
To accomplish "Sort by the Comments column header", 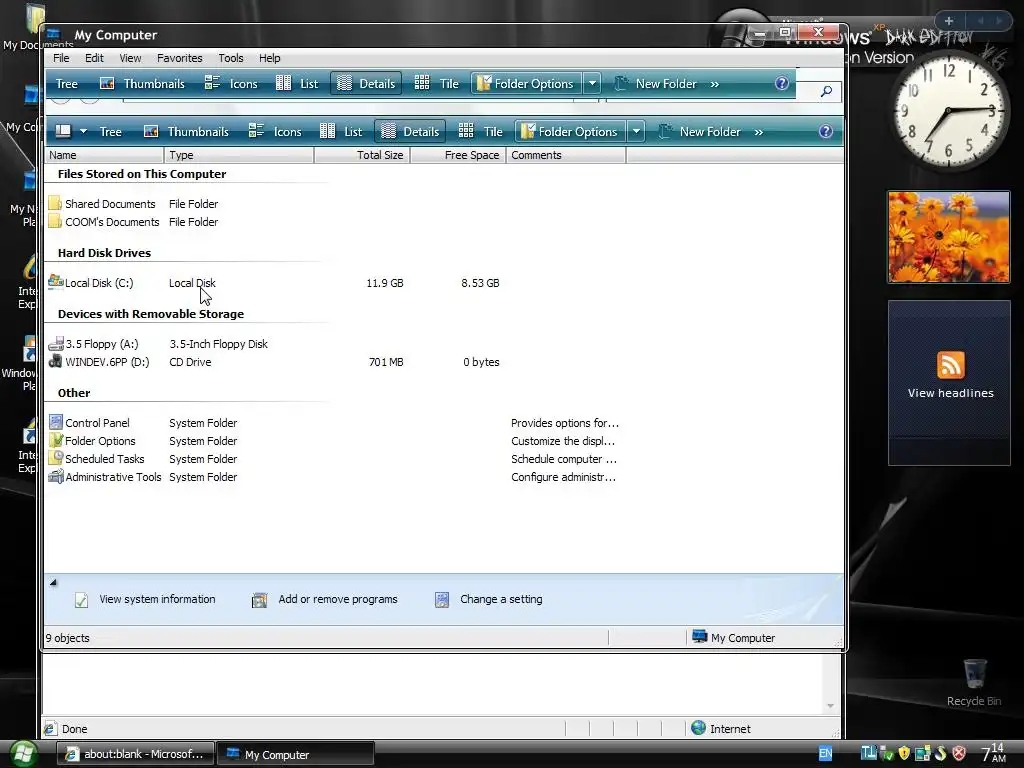I will click(x=566, y=155).
